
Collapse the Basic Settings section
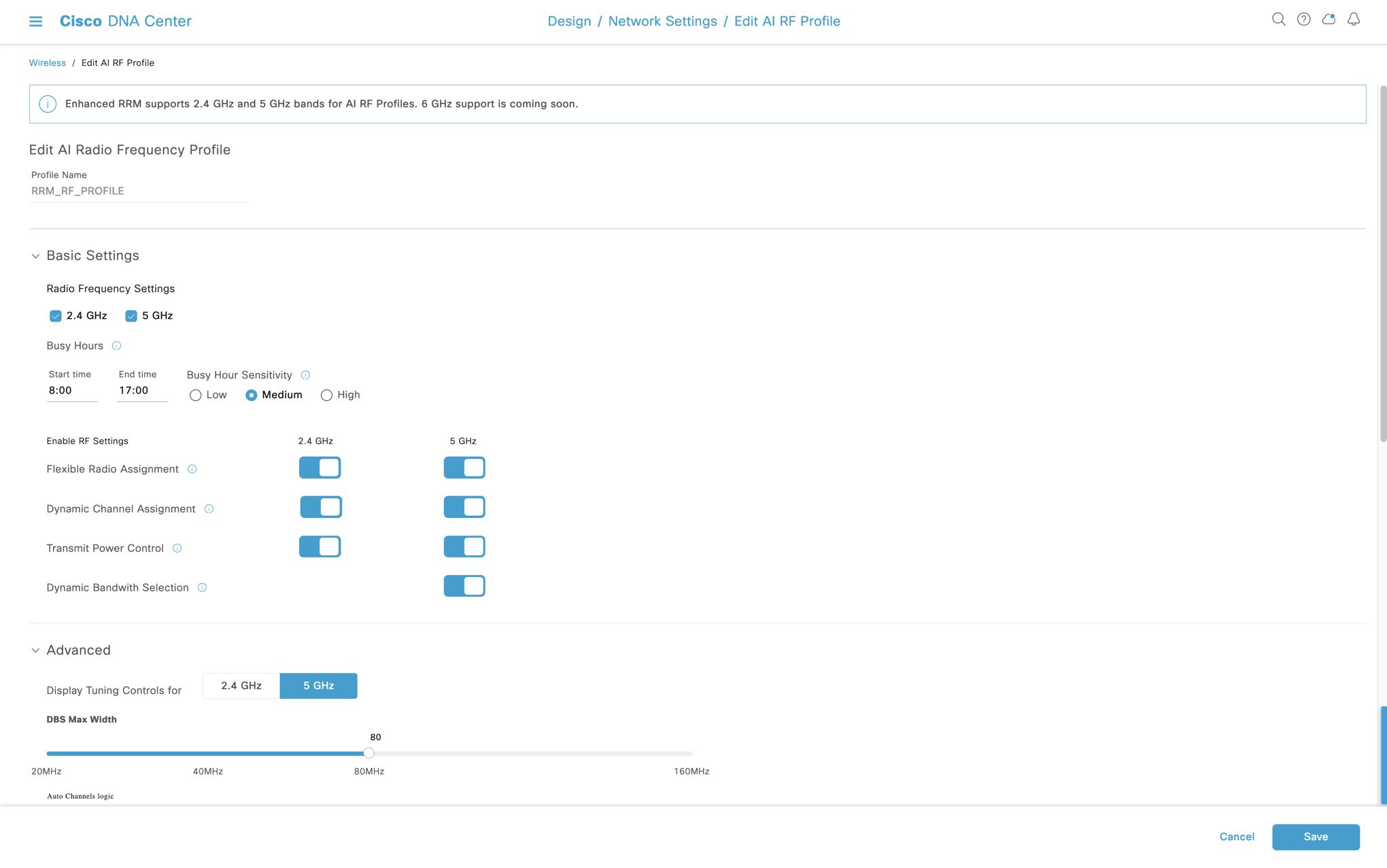tap(35, 256)
